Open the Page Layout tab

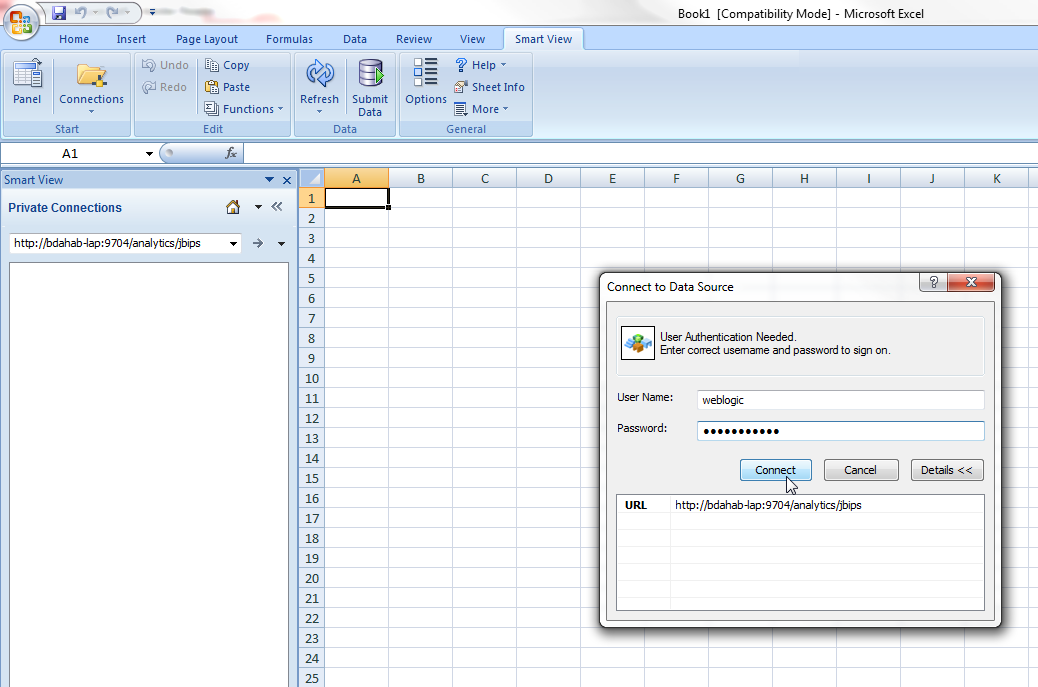[x=207, y=39]
